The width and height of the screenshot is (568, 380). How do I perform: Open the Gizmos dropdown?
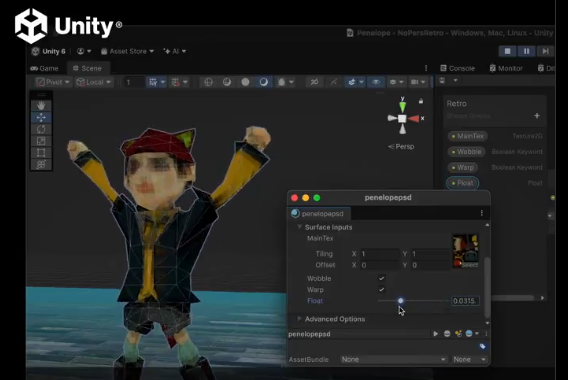(396, 82)
